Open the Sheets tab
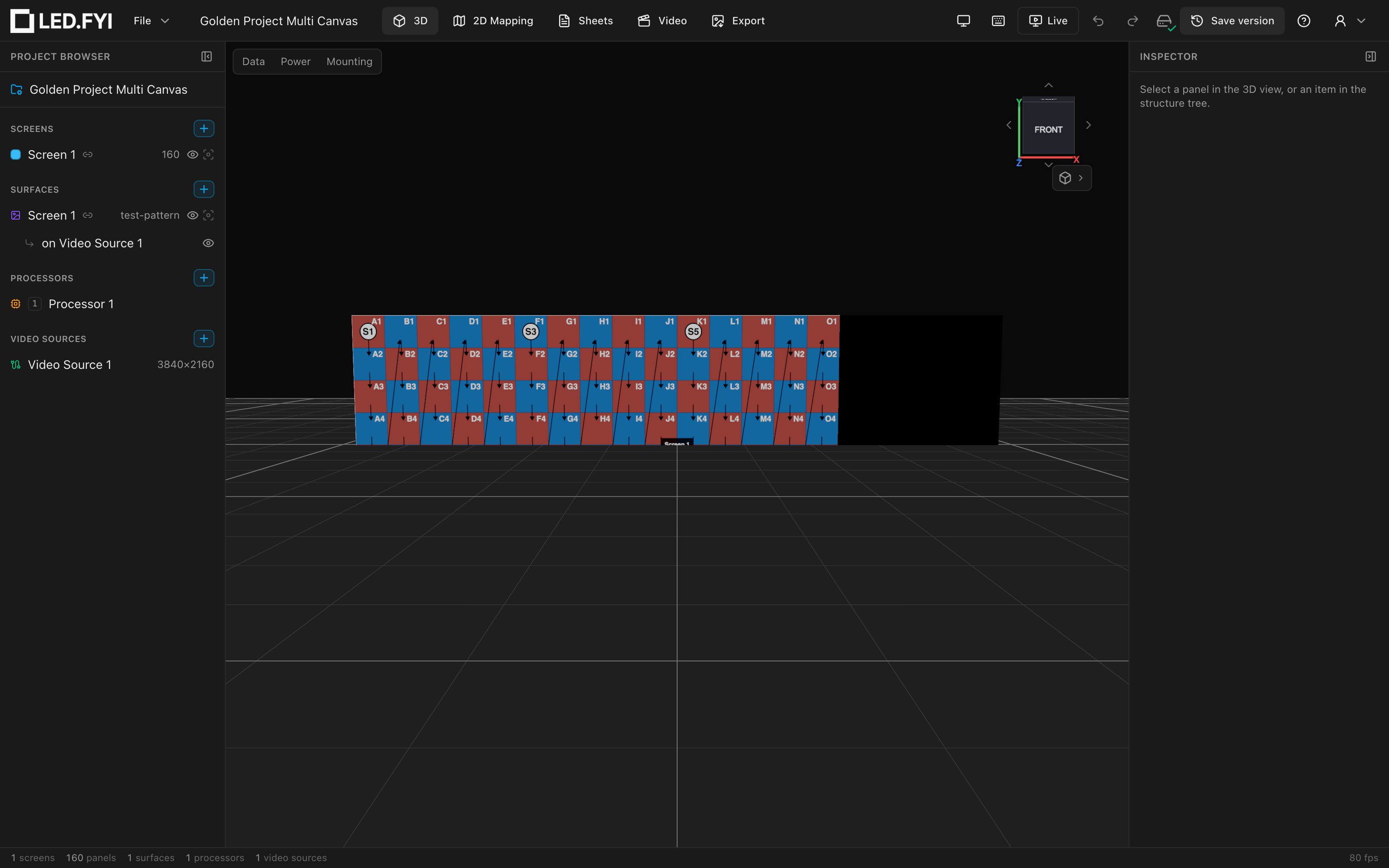This screenshot has height=868, width=1389. [586, 21]
